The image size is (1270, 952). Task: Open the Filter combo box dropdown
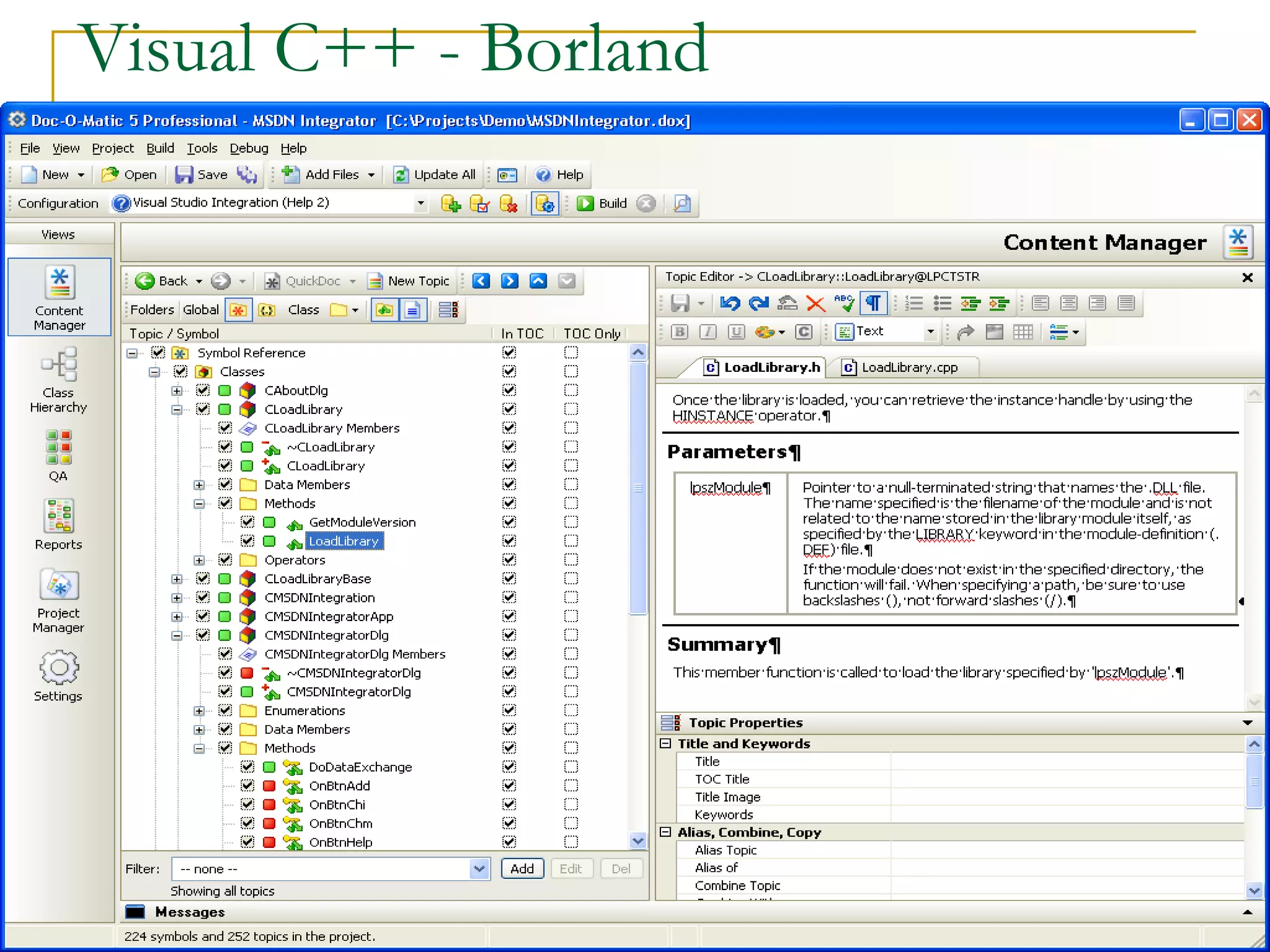click(479, 869)
